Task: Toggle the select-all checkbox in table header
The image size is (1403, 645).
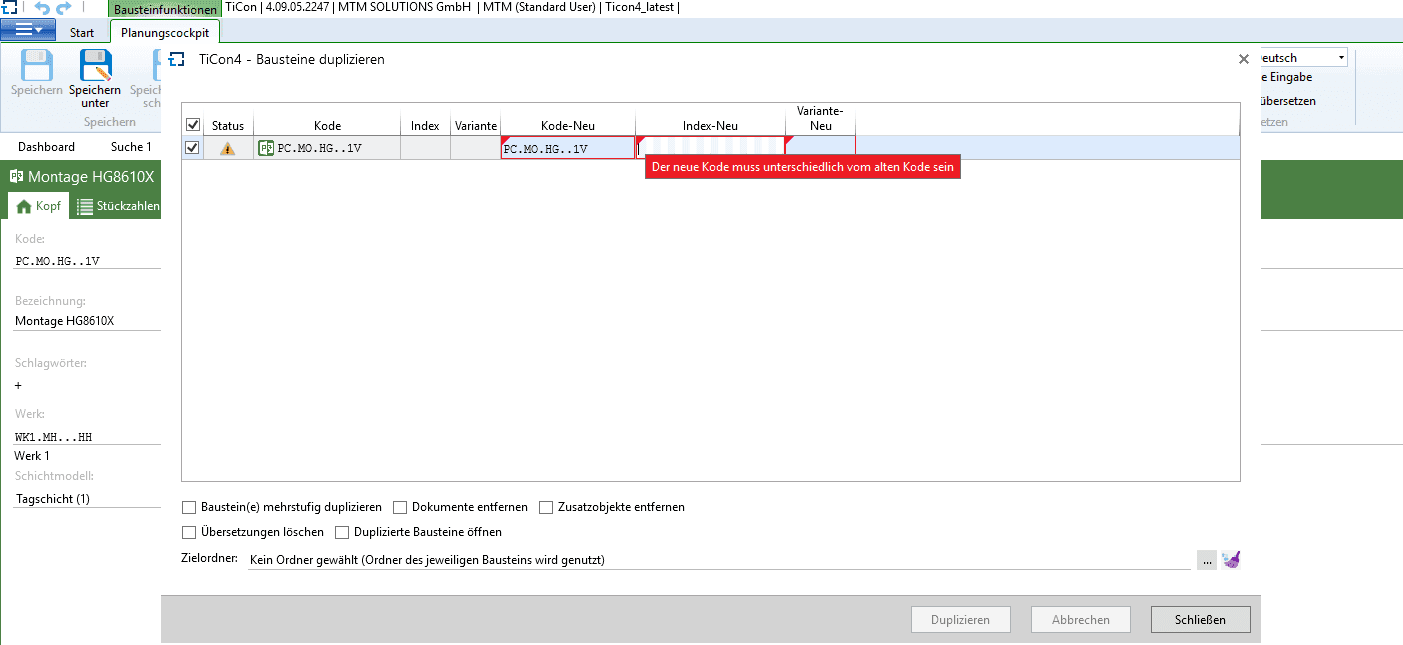Action: 193,125
